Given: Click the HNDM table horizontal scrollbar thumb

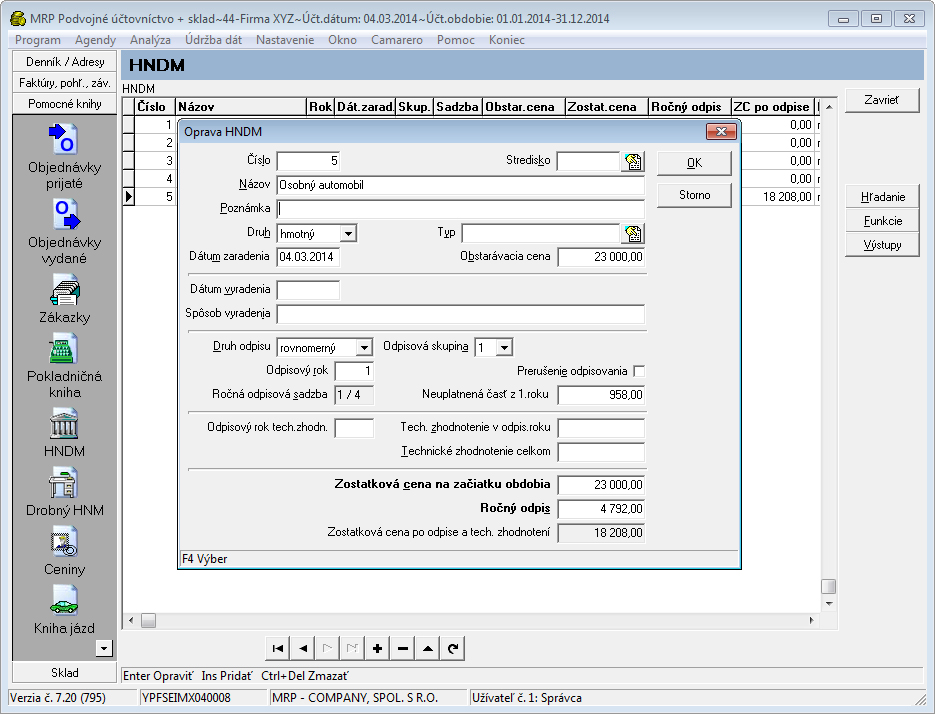Looking at the screenshot, I should tap(148, 621).
